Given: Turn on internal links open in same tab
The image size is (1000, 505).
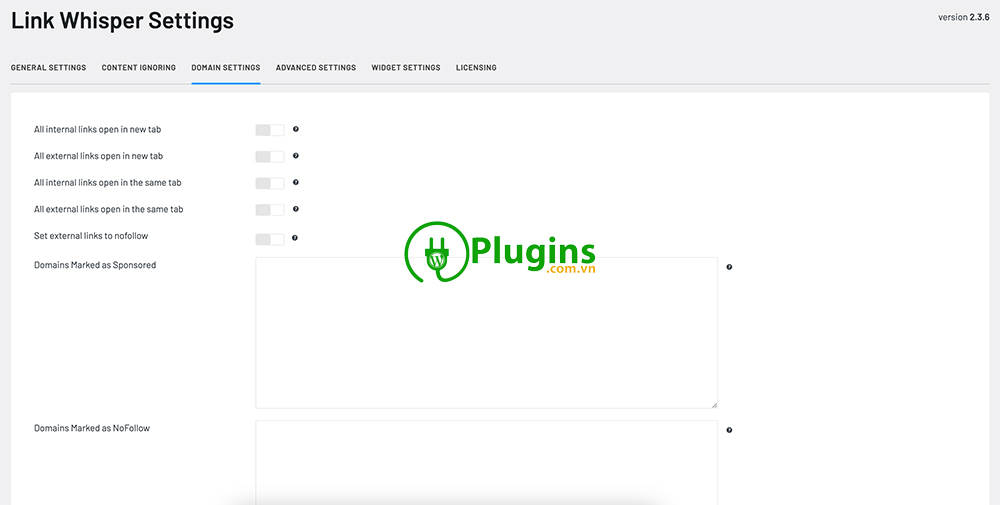Looking at the screenshot, I should coord(270,183).
